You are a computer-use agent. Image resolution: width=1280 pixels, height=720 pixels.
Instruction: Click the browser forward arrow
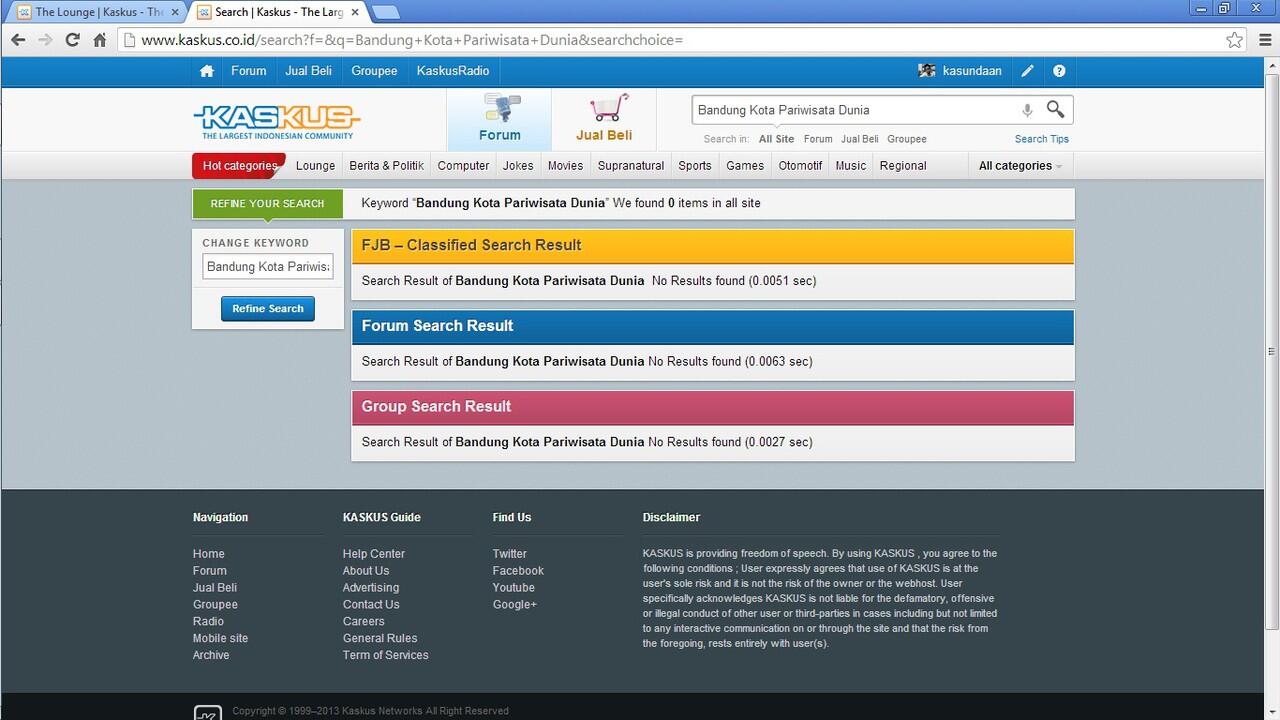coord(45,40)
